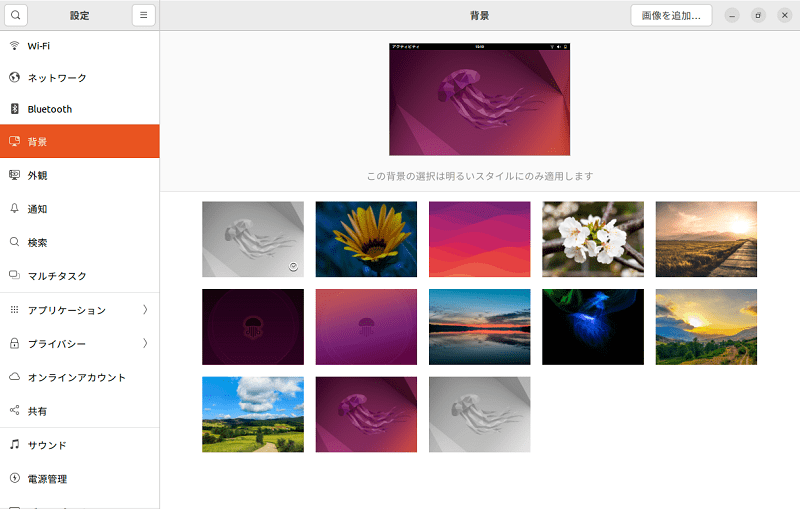Open the 外観 panel

[80, 175]
